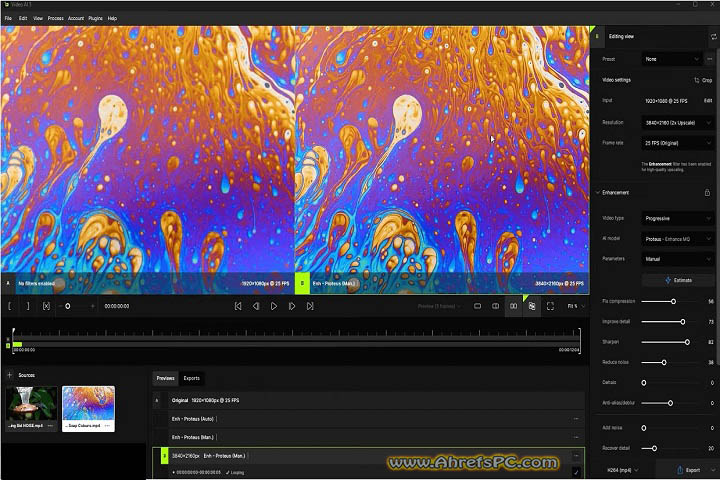Viewport: 720px width, 480px height.
Task: Click the Estimate button
Action: 678,280
